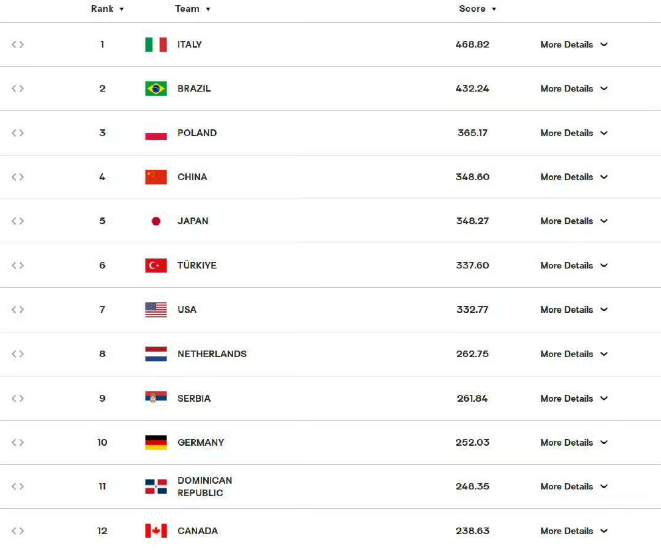The height and width of the screenshot is (552, 661).
Task: Show More Details for Germany
Action: 574,443
